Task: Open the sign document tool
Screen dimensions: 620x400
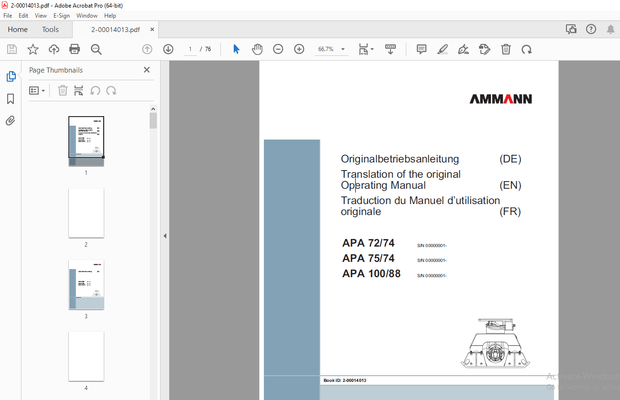Action: tap(463, 49)
